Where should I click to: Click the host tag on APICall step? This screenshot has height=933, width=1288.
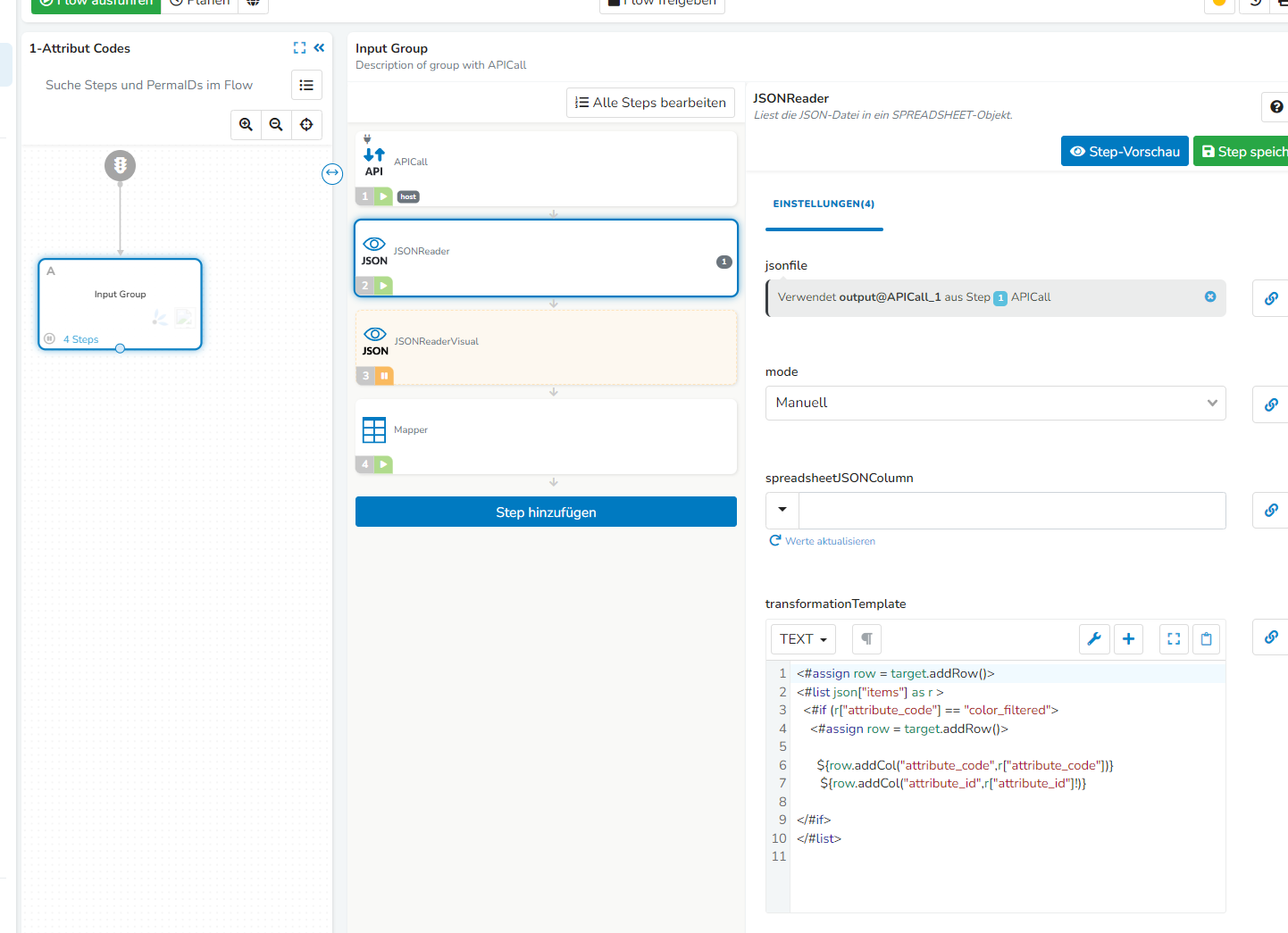(x=408, y=196)
